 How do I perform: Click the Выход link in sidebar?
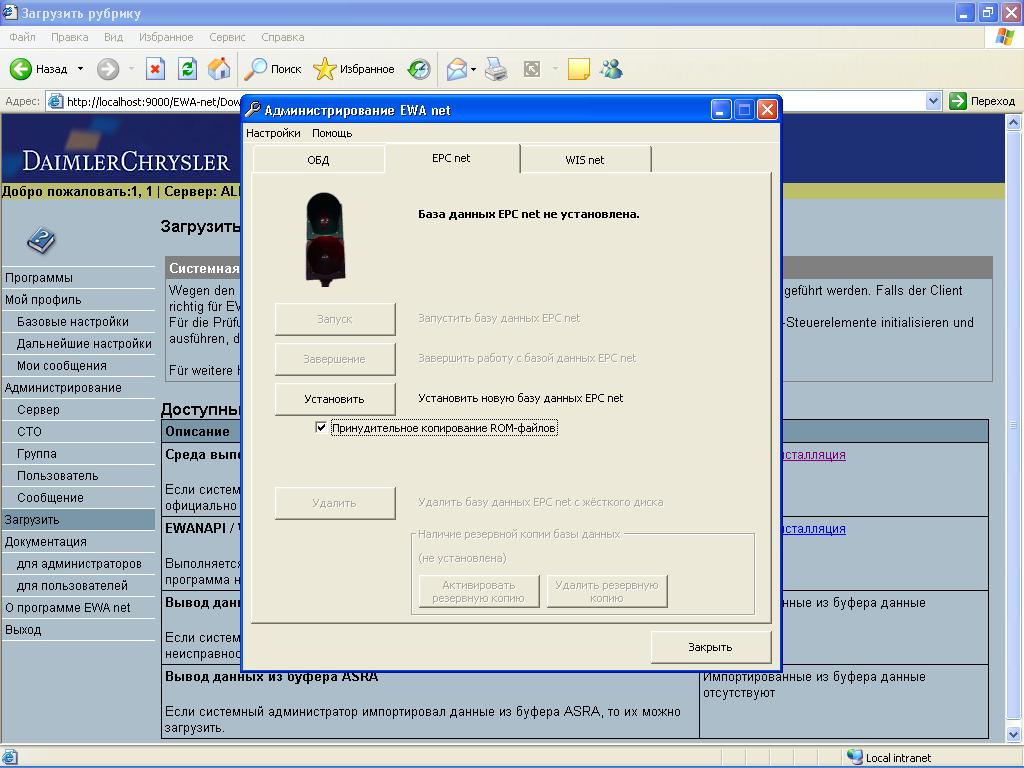tap(23, 630)
